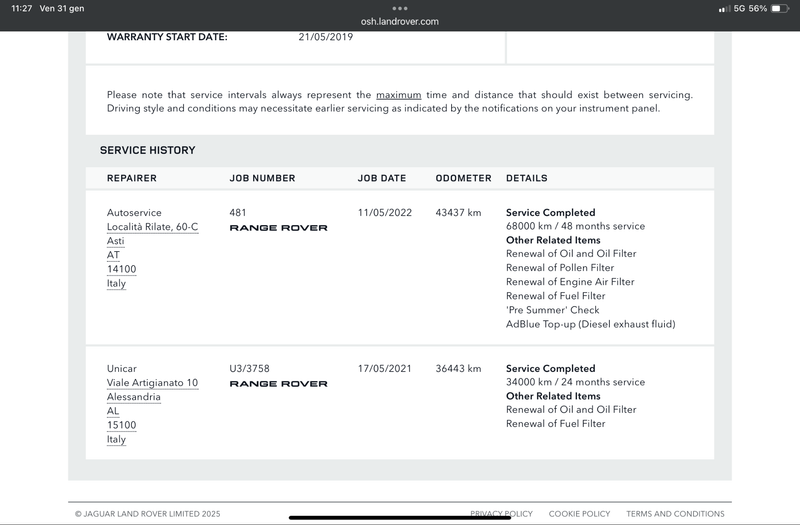Tap the battery icon in status bar
Viewport: 800px width, 525px height.
coord(780,9)
